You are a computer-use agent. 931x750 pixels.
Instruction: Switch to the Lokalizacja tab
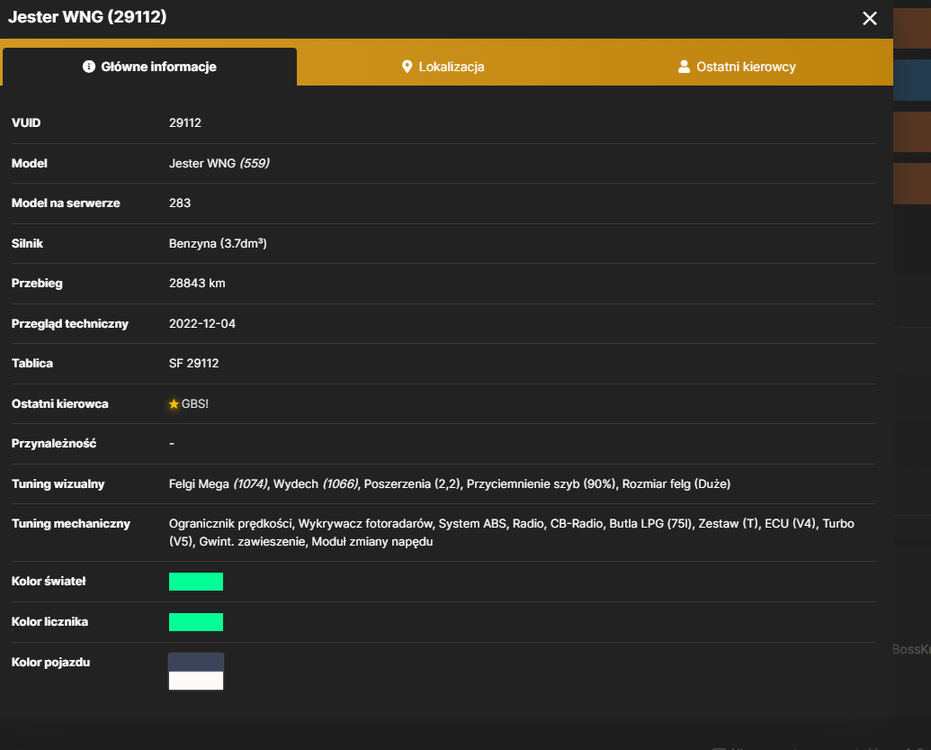click(x=443, y=67)
